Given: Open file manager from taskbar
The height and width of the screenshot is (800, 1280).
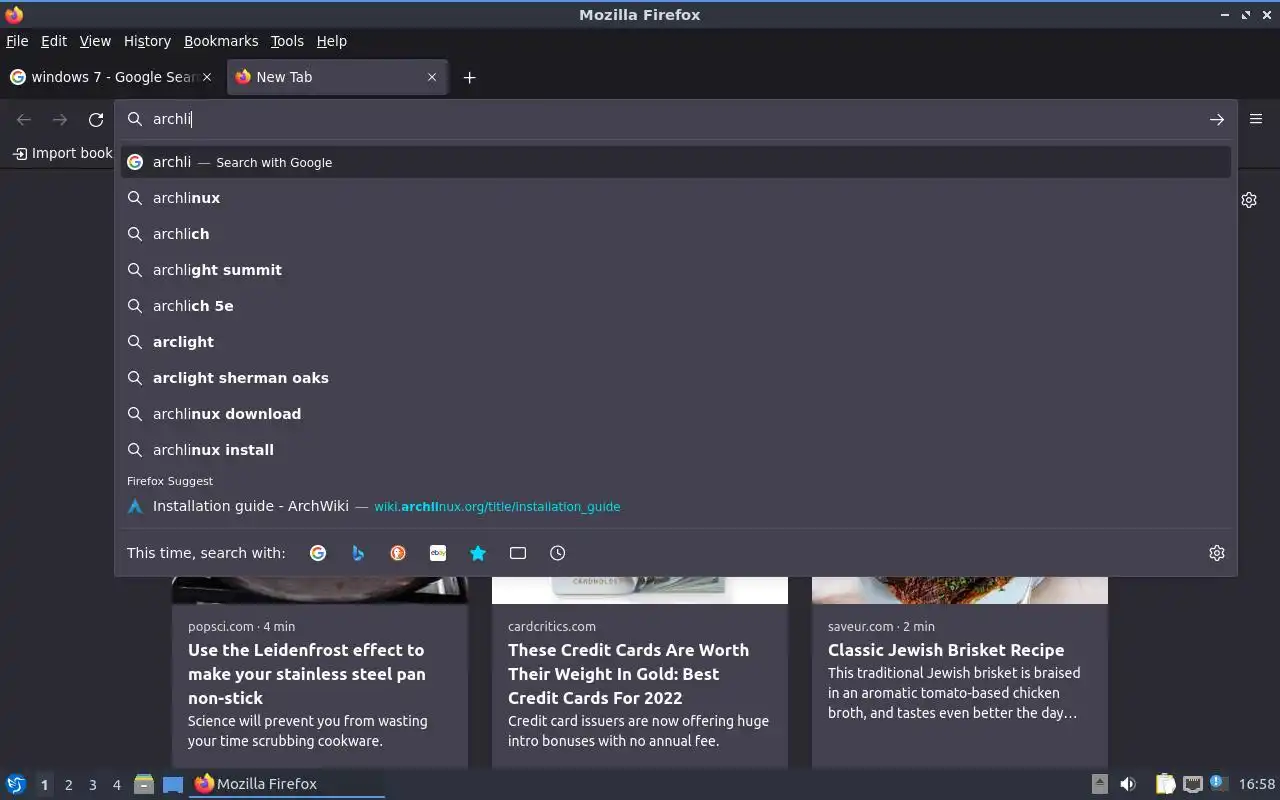Looking at the screenshot, I should (143, 784).
